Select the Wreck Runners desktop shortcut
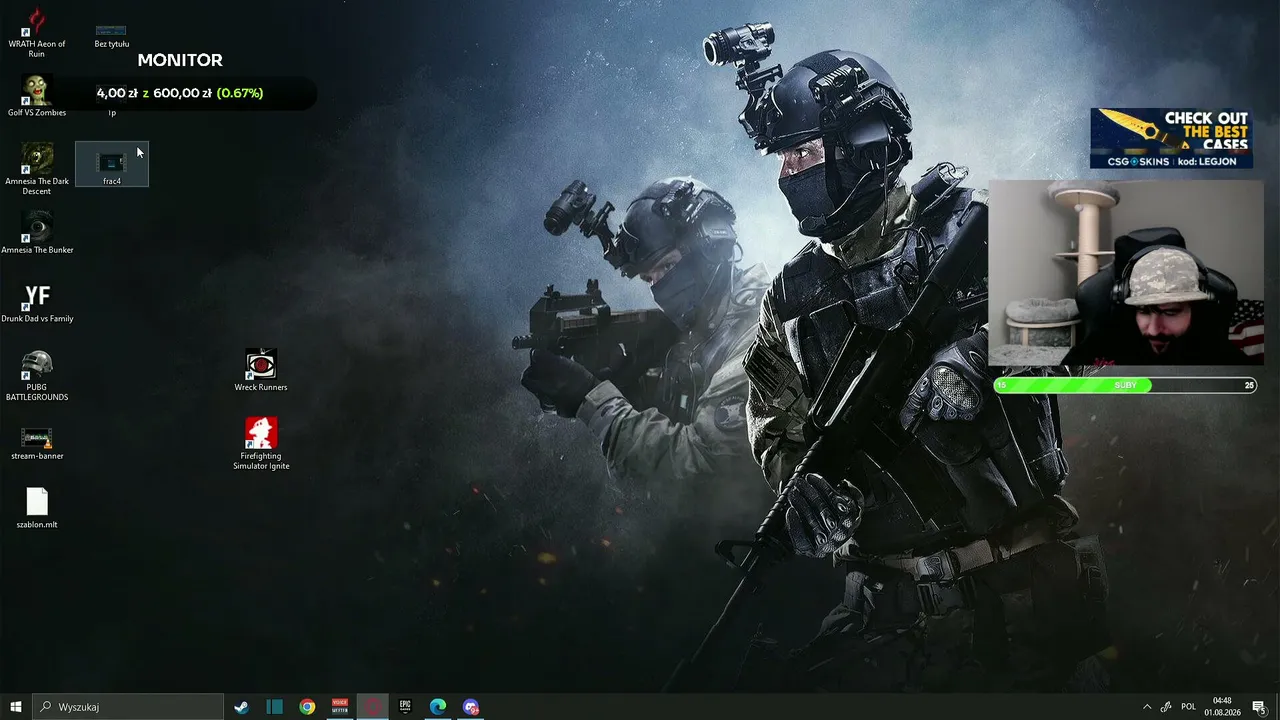The width and height of the screenshot is (1280, 720). click(261, 370)
